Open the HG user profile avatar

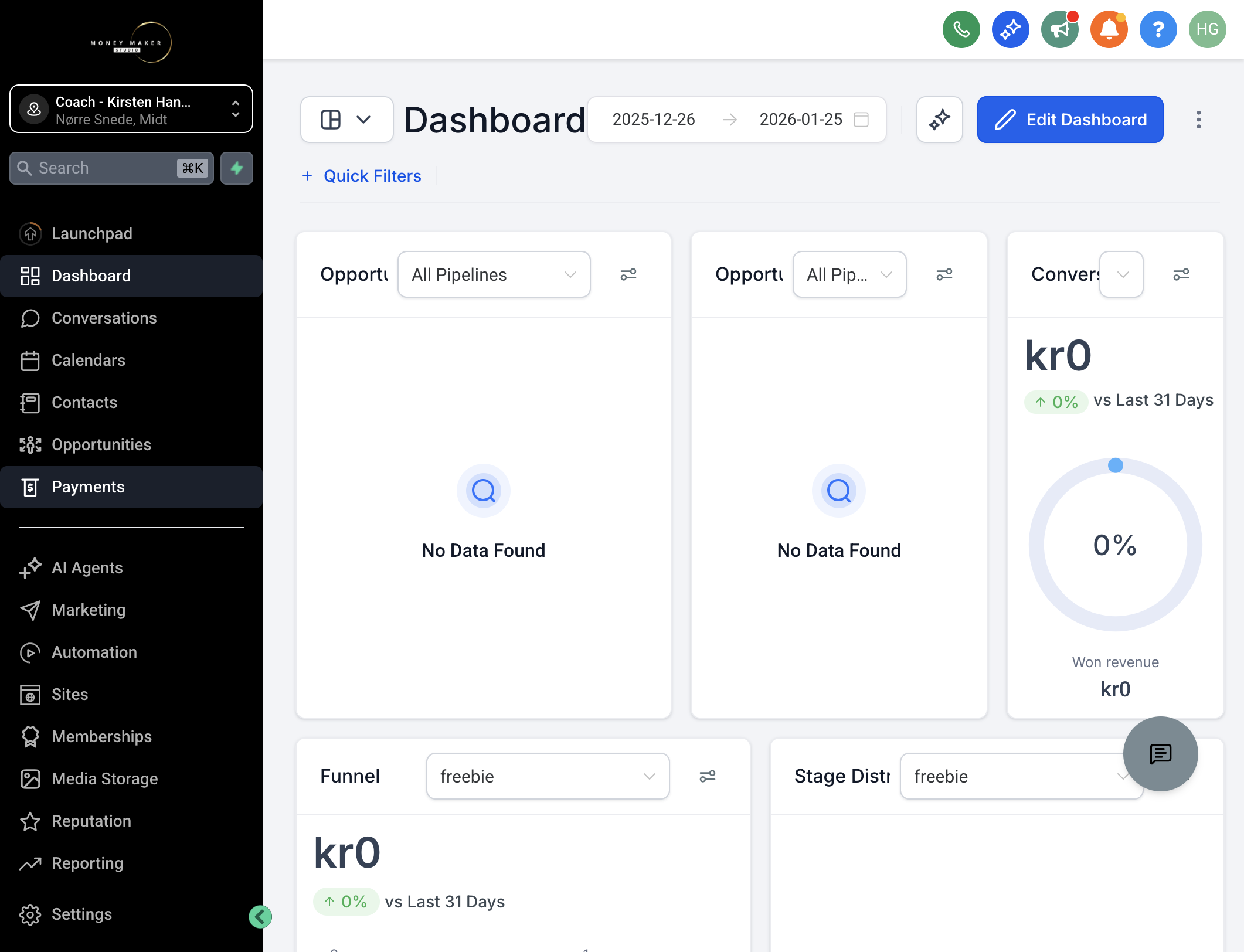[1207, 29]
